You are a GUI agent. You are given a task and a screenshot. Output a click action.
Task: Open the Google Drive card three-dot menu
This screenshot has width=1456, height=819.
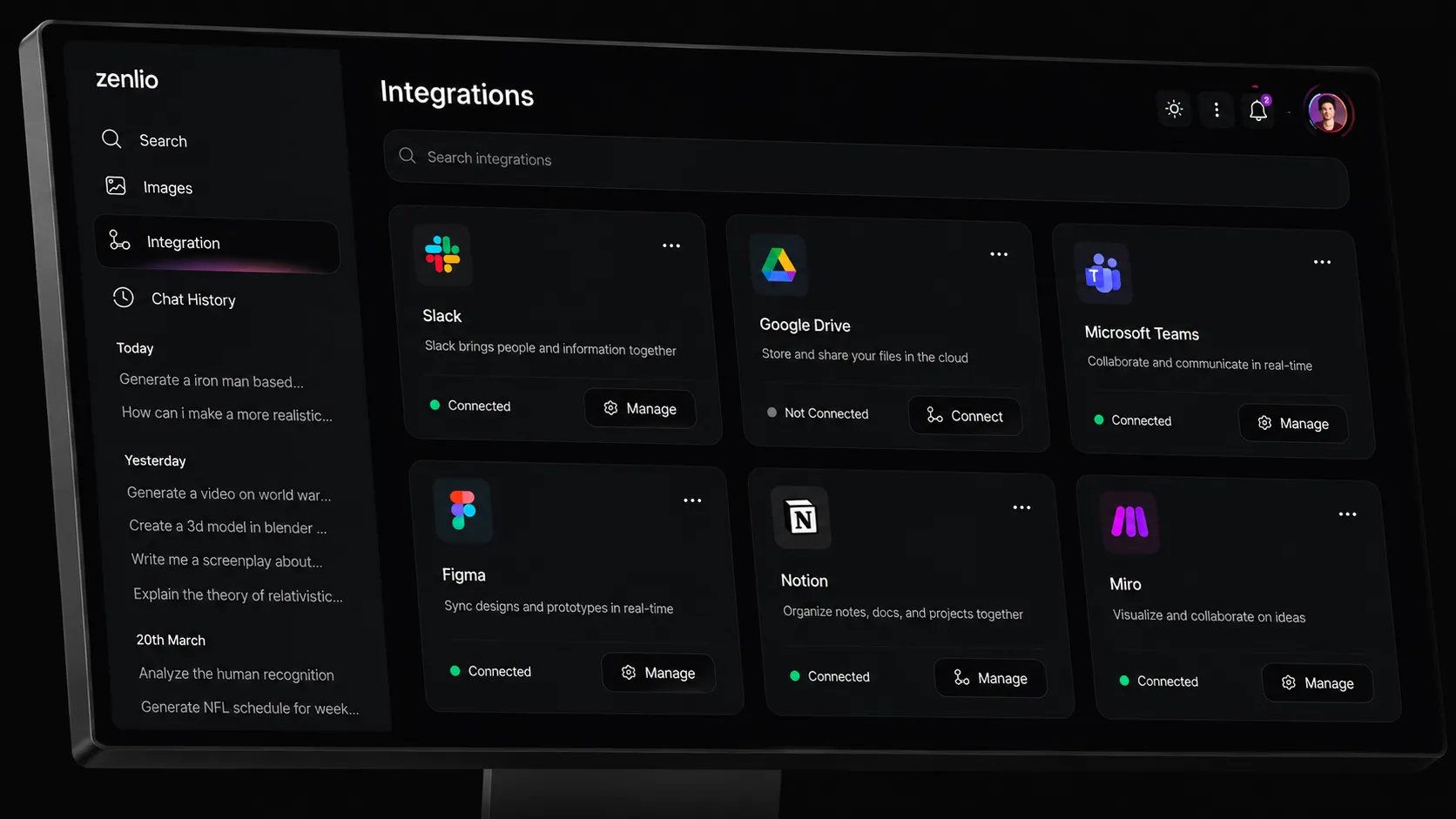999,254
